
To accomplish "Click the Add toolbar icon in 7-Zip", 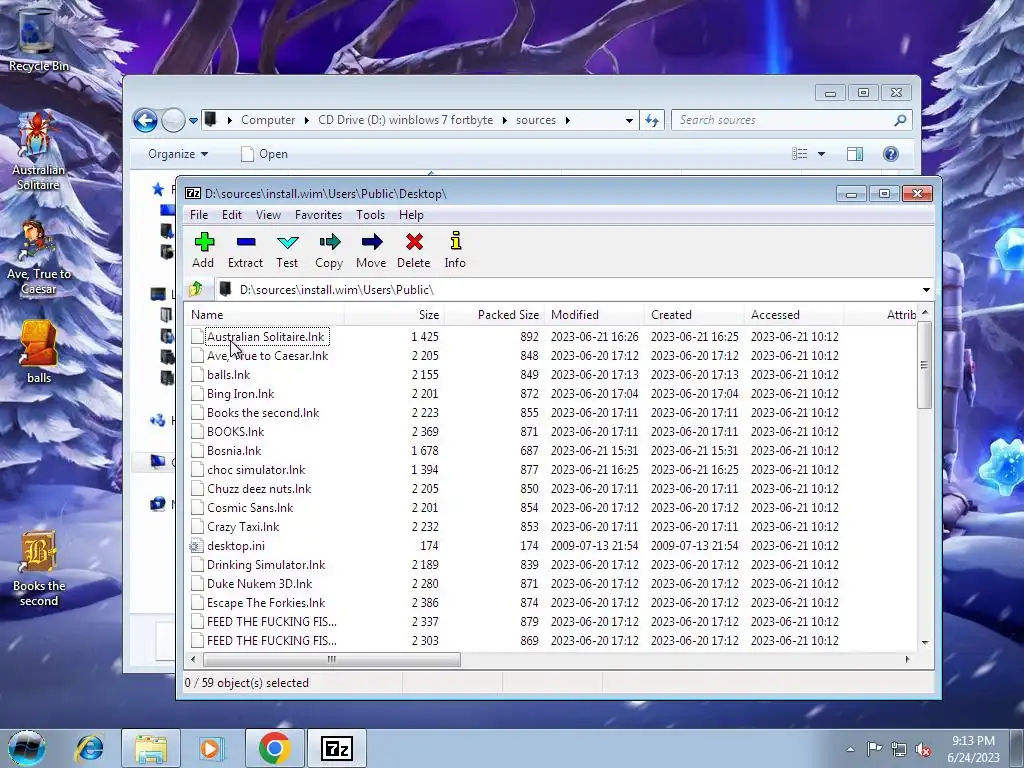I will [203, 250].
